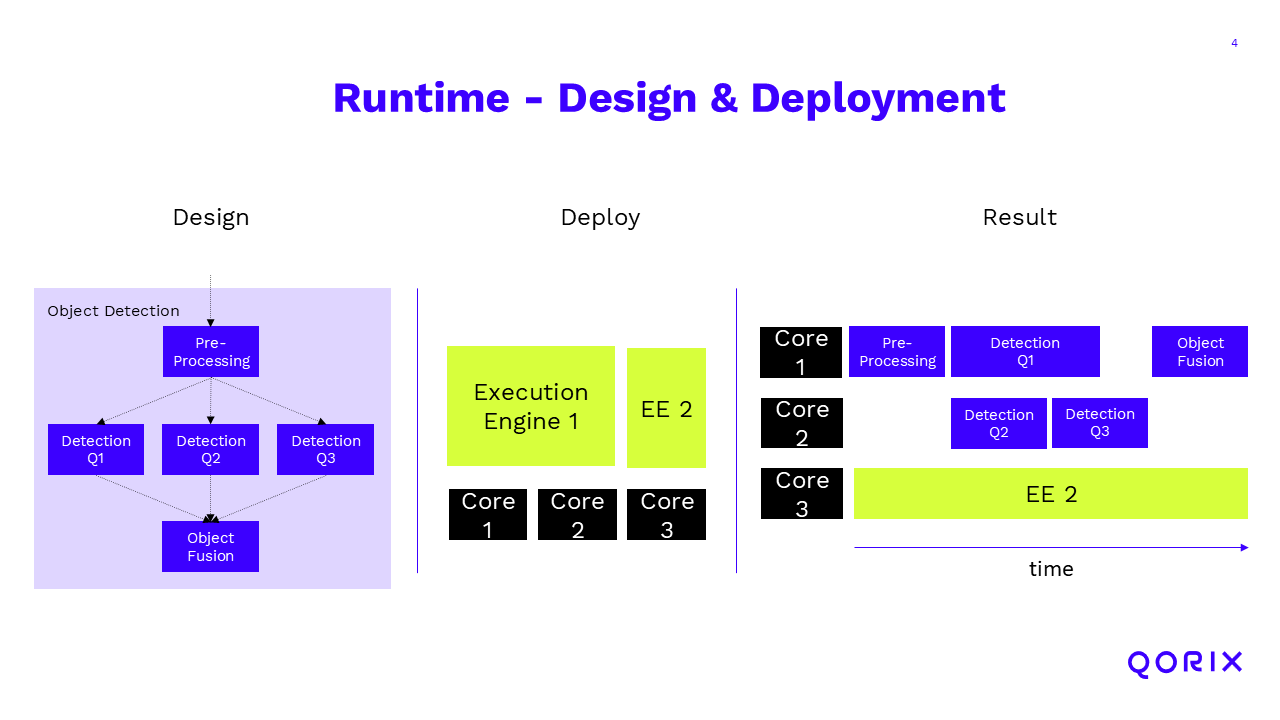This screenshot has width=1280, height=720.
Task: Click the EE 2 box under Deploy
Action: tap(666, 408)
